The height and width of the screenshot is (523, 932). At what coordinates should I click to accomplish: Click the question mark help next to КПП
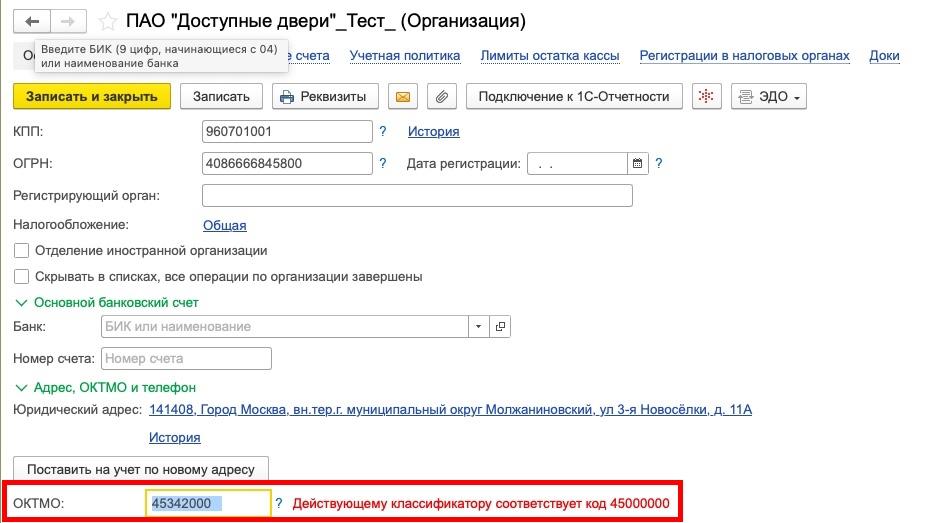[x=383, y=131]
